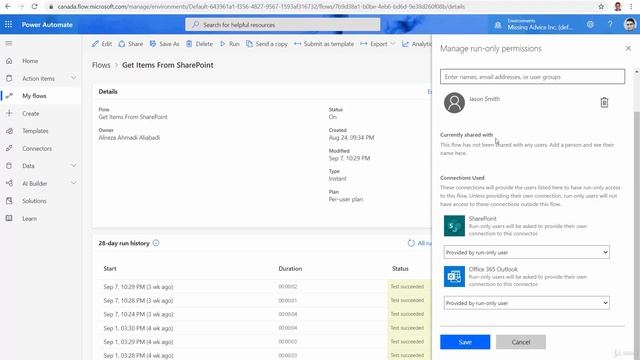Open the Environments selector in header
This screenshot has width=640, height=360.
pos(535,24)
